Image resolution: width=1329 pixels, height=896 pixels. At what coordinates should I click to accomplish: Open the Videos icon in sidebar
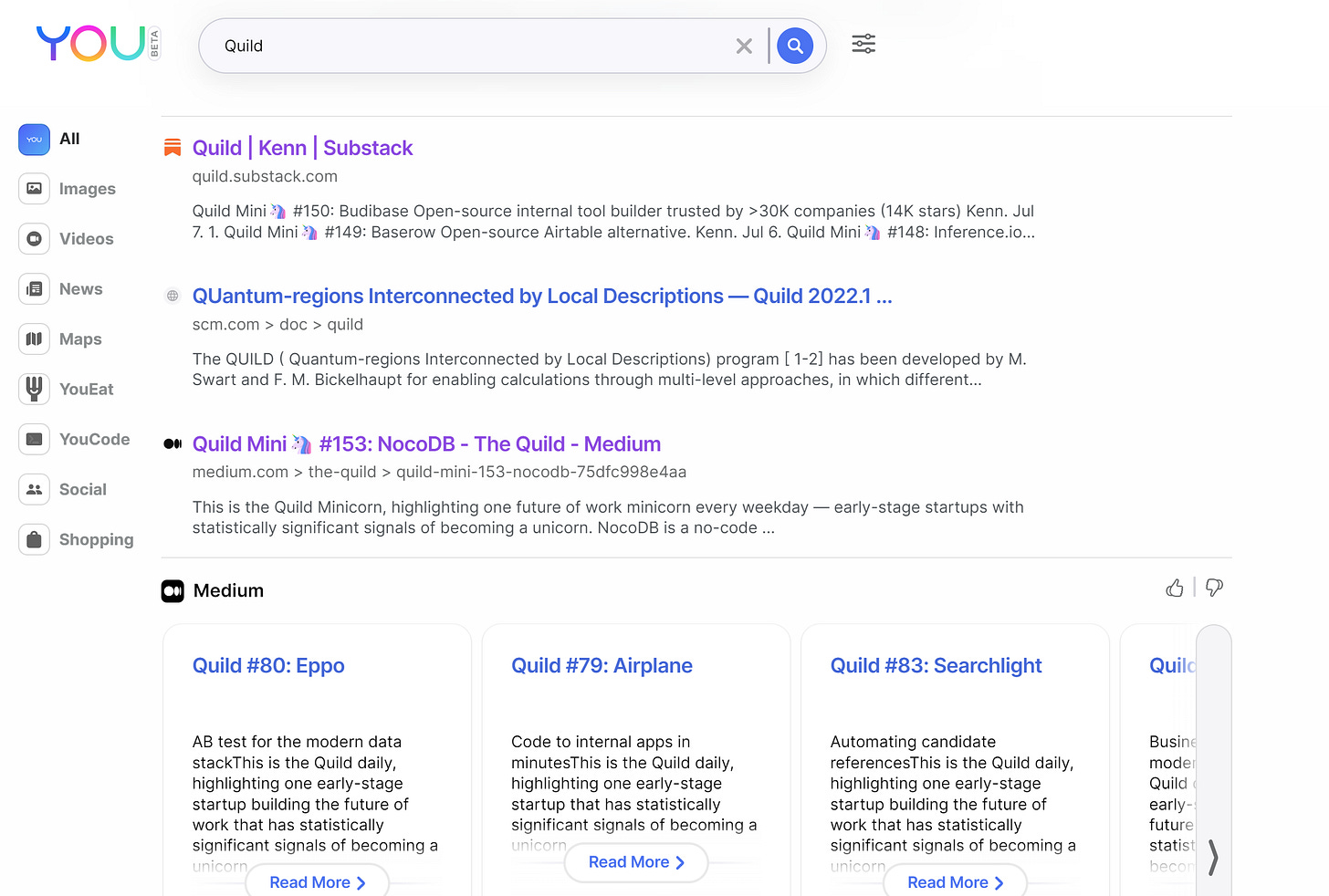34,239
